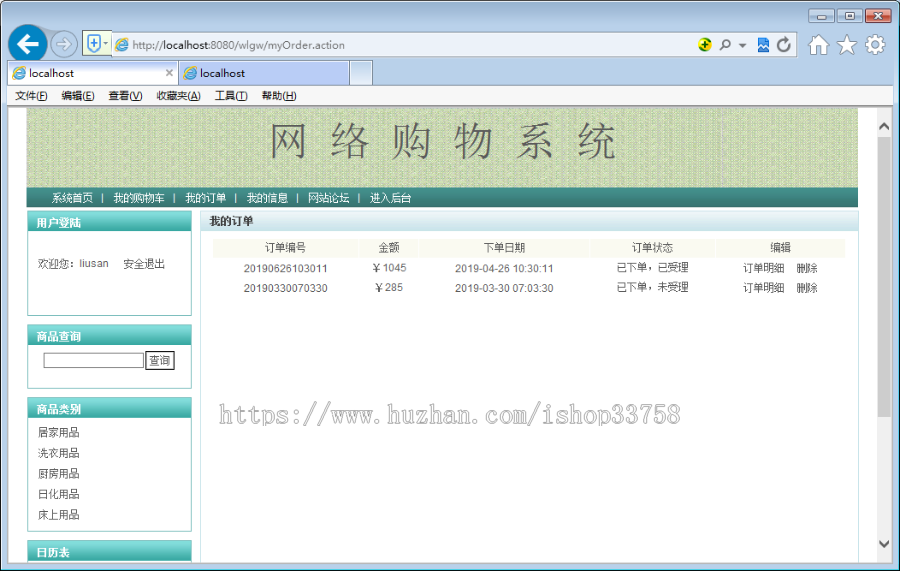Click the 订单编号 column header
Viewport: 900px width, 571px height.
(x=285, y=248)
